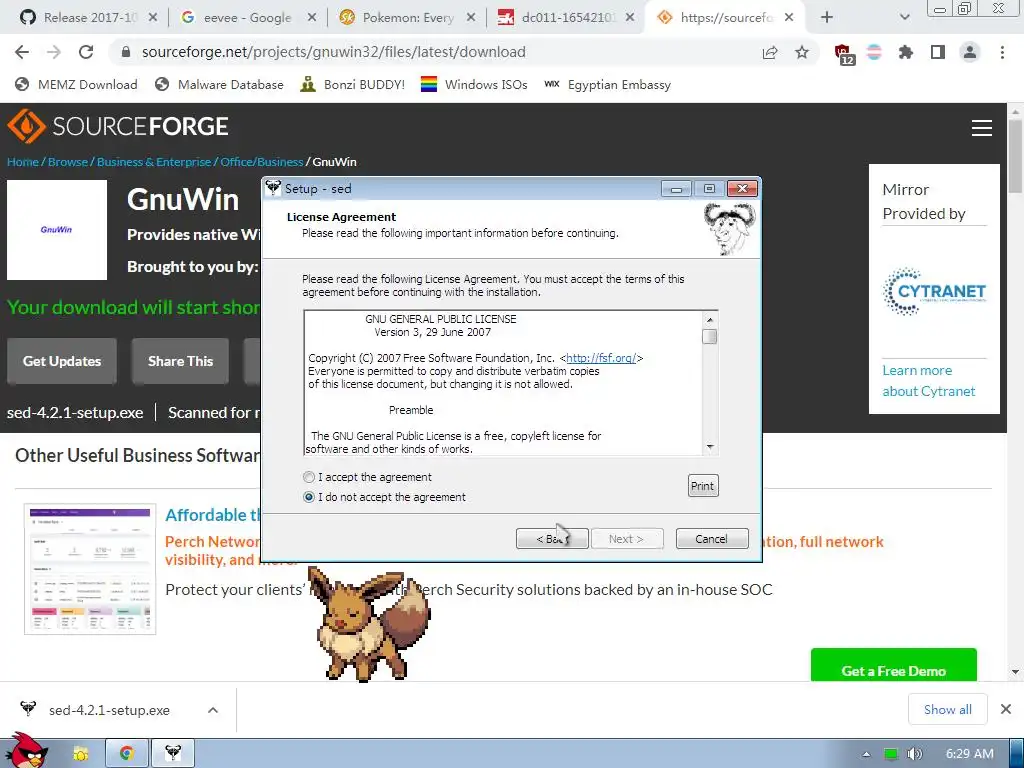Click the Perch dashboard ad thumbnail

pos(90,569)
